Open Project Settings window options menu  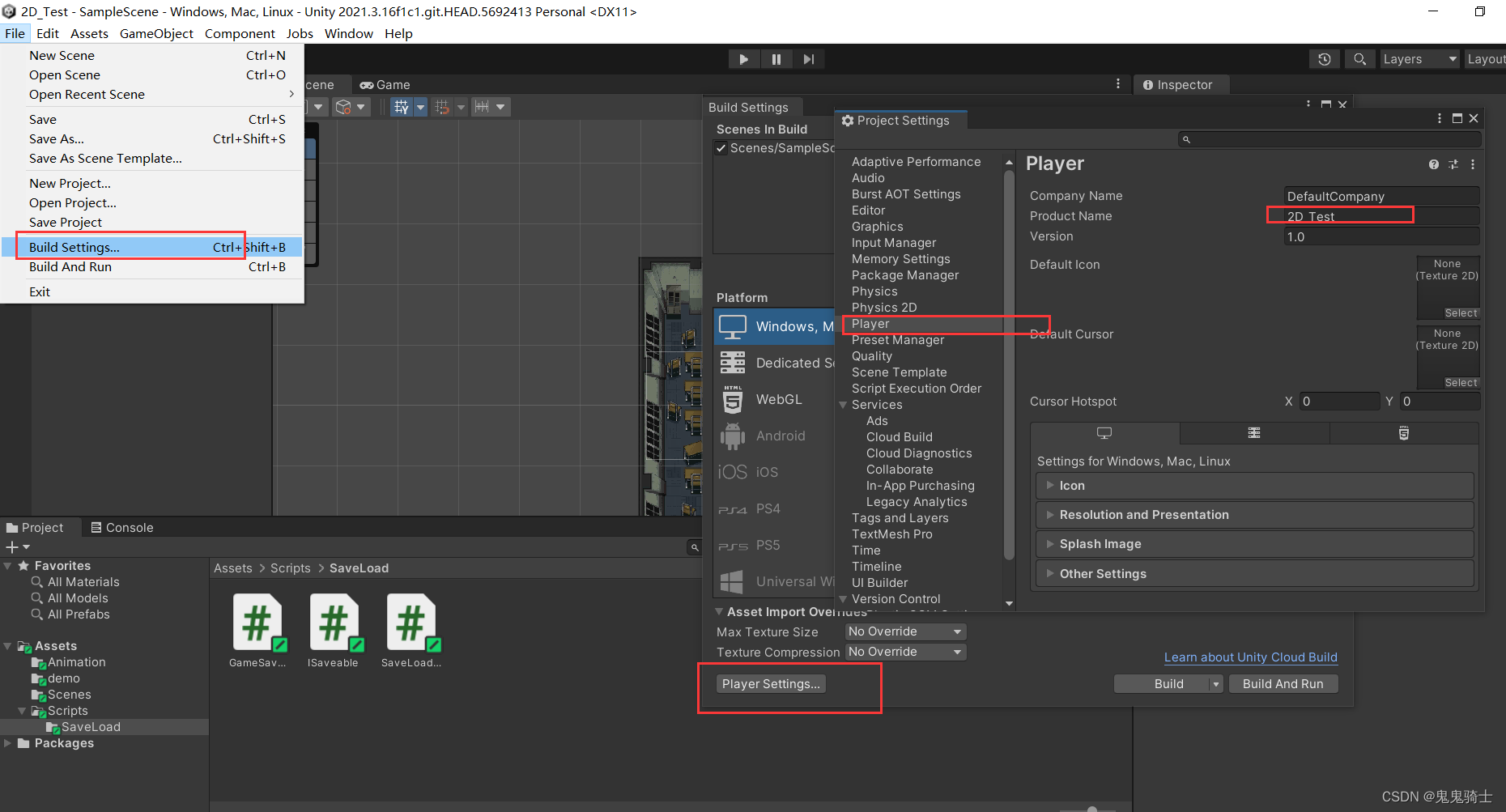(x=1440, y=118)
